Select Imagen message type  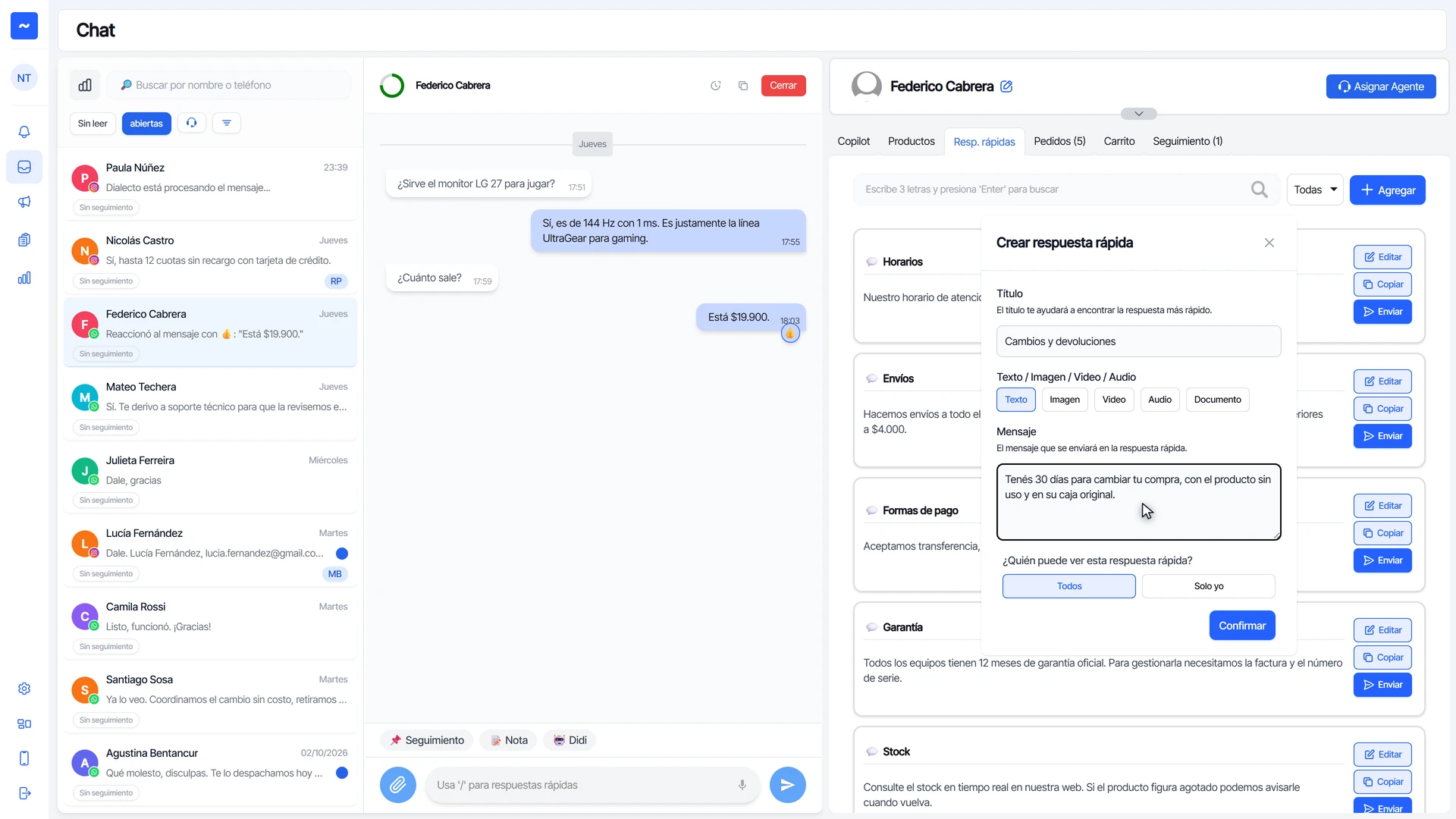pyautogui.click(x=1065, y=400)
